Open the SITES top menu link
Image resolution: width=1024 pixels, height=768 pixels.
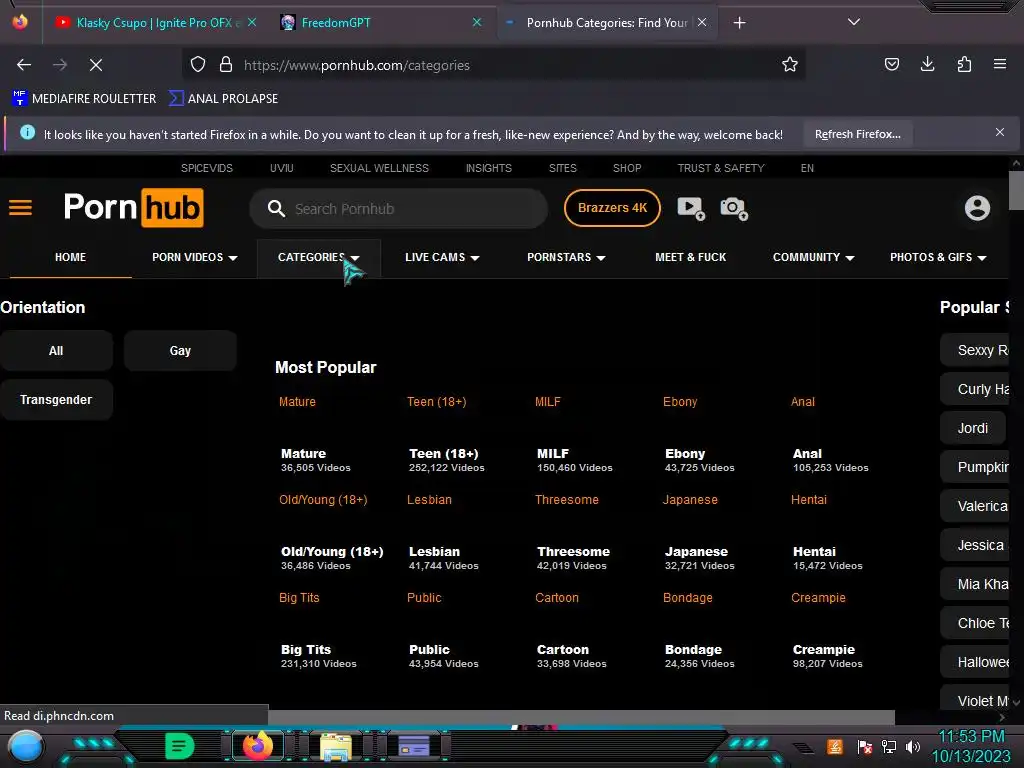point(562,168)
